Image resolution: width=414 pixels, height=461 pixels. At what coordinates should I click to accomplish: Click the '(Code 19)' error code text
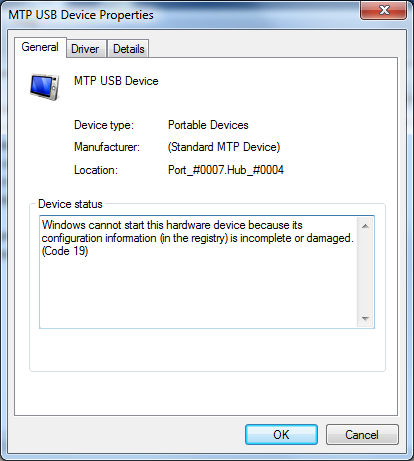[65, 251]
